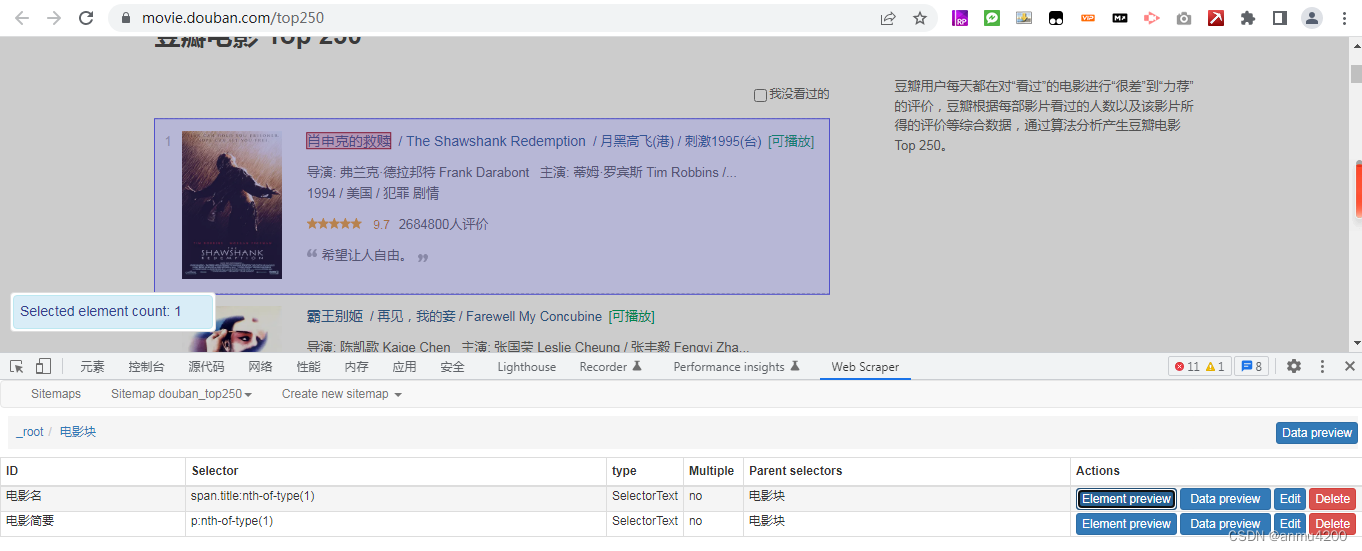Screen dimensions: 1362x551
Task: Switch to the 网络 DevTools tab
Action: click(x=260, y=367)
